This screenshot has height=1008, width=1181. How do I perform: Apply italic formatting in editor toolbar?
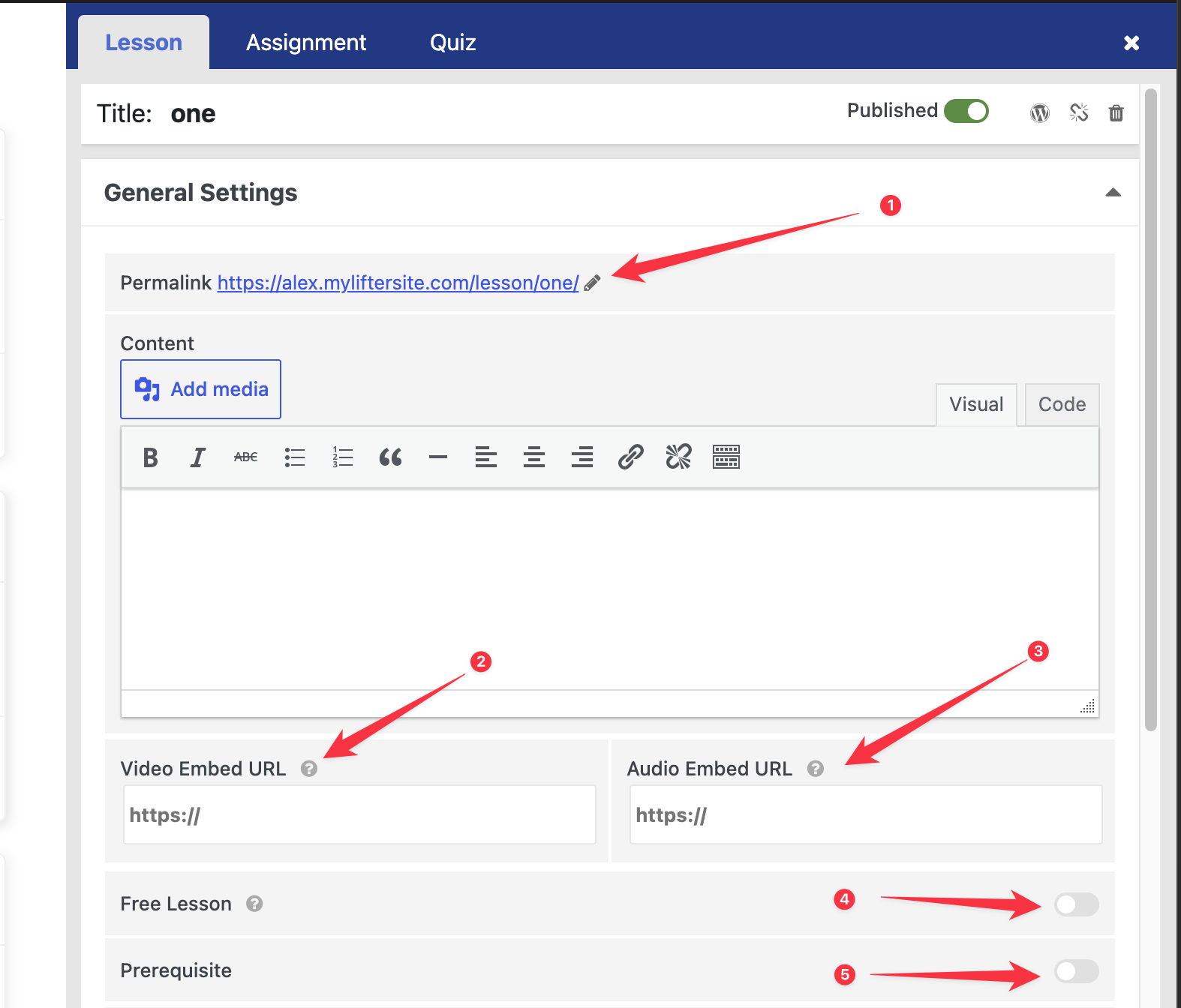[198, 457]
